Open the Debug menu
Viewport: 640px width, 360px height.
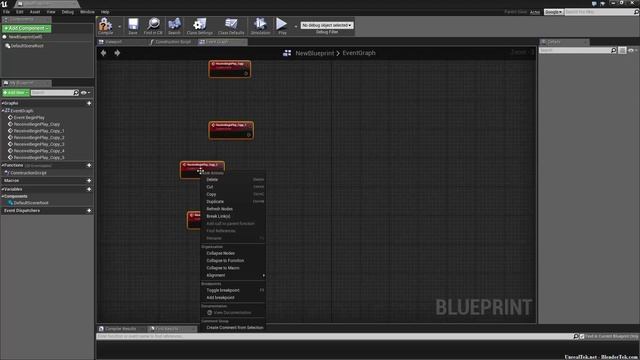[68, 12]
